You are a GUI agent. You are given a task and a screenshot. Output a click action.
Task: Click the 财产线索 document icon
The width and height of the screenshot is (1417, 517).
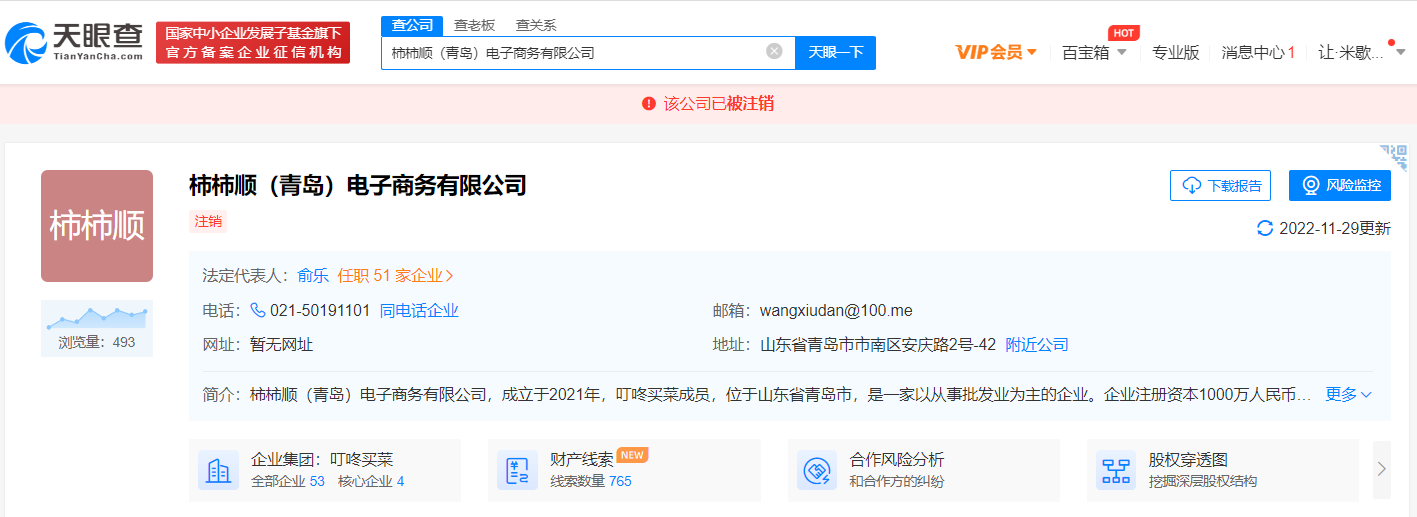pos(517,470)
